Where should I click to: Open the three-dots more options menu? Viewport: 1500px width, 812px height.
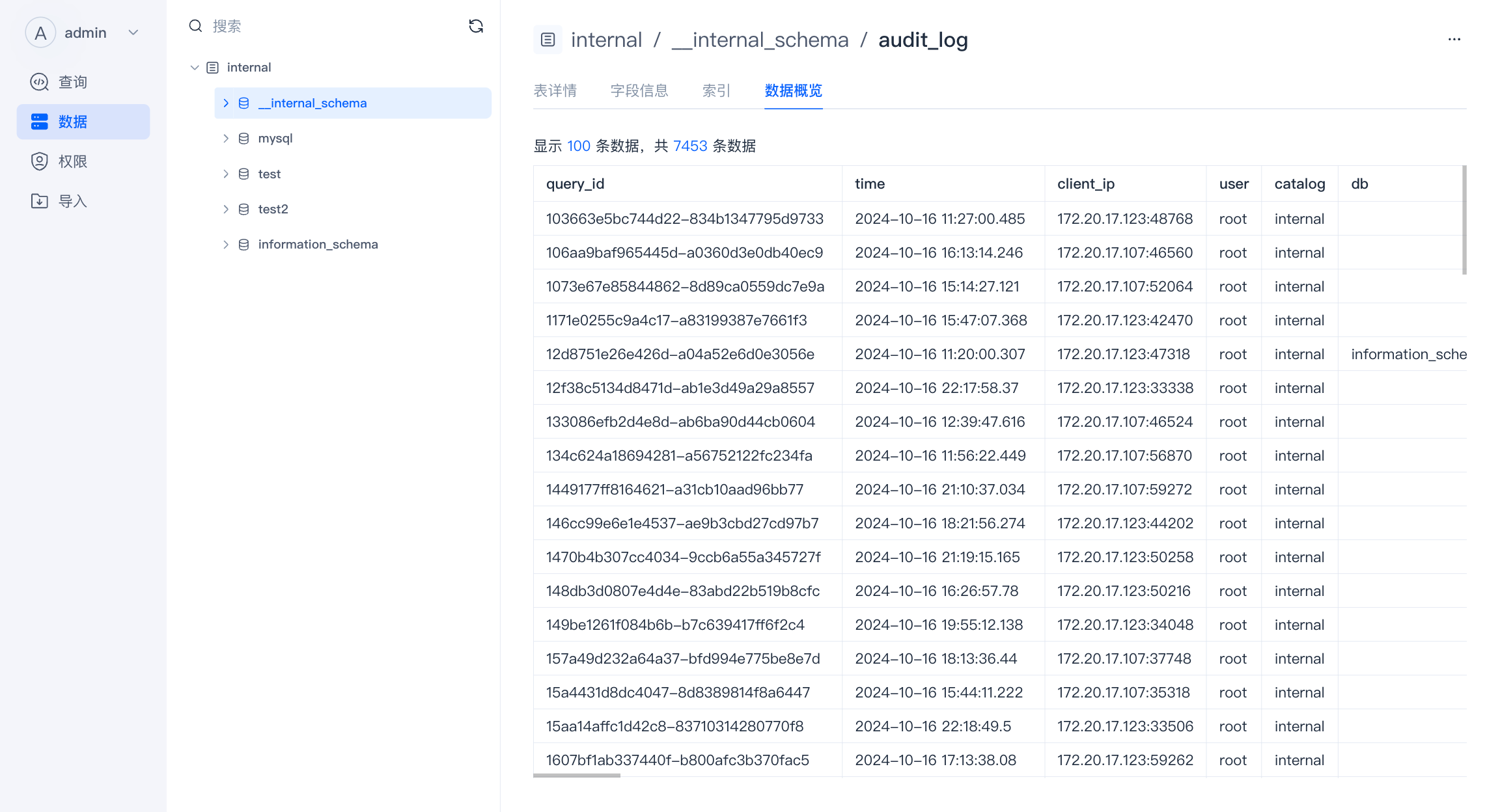click(1454, 40)
